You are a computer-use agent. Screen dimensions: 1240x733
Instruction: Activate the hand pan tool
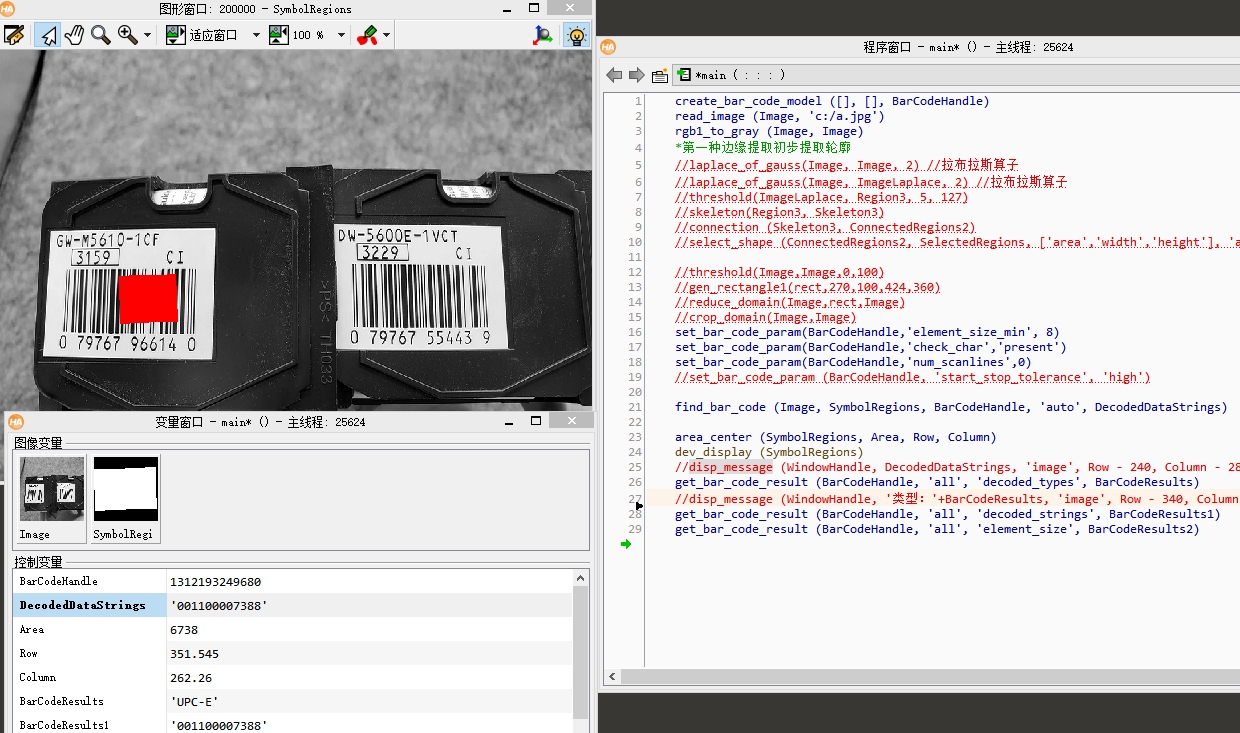click(74, 35)
